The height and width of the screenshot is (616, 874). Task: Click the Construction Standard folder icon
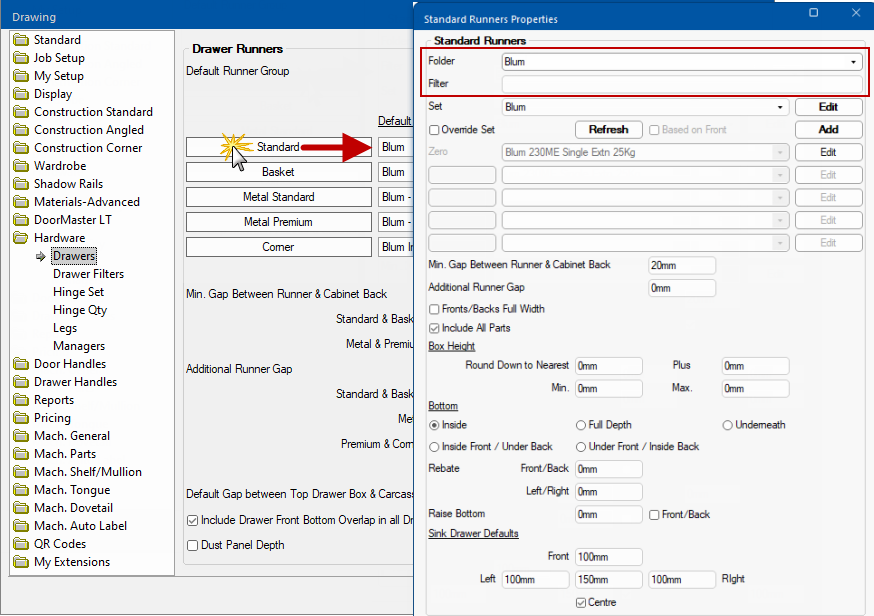(21, 112)
